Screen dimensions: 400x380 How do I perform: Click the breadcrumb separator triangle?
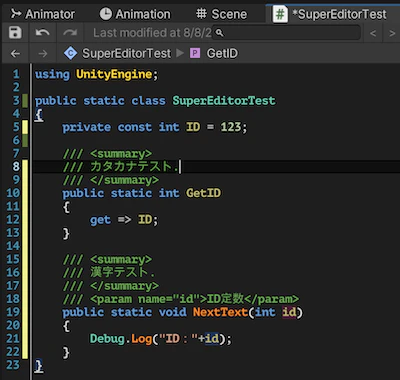180,53
